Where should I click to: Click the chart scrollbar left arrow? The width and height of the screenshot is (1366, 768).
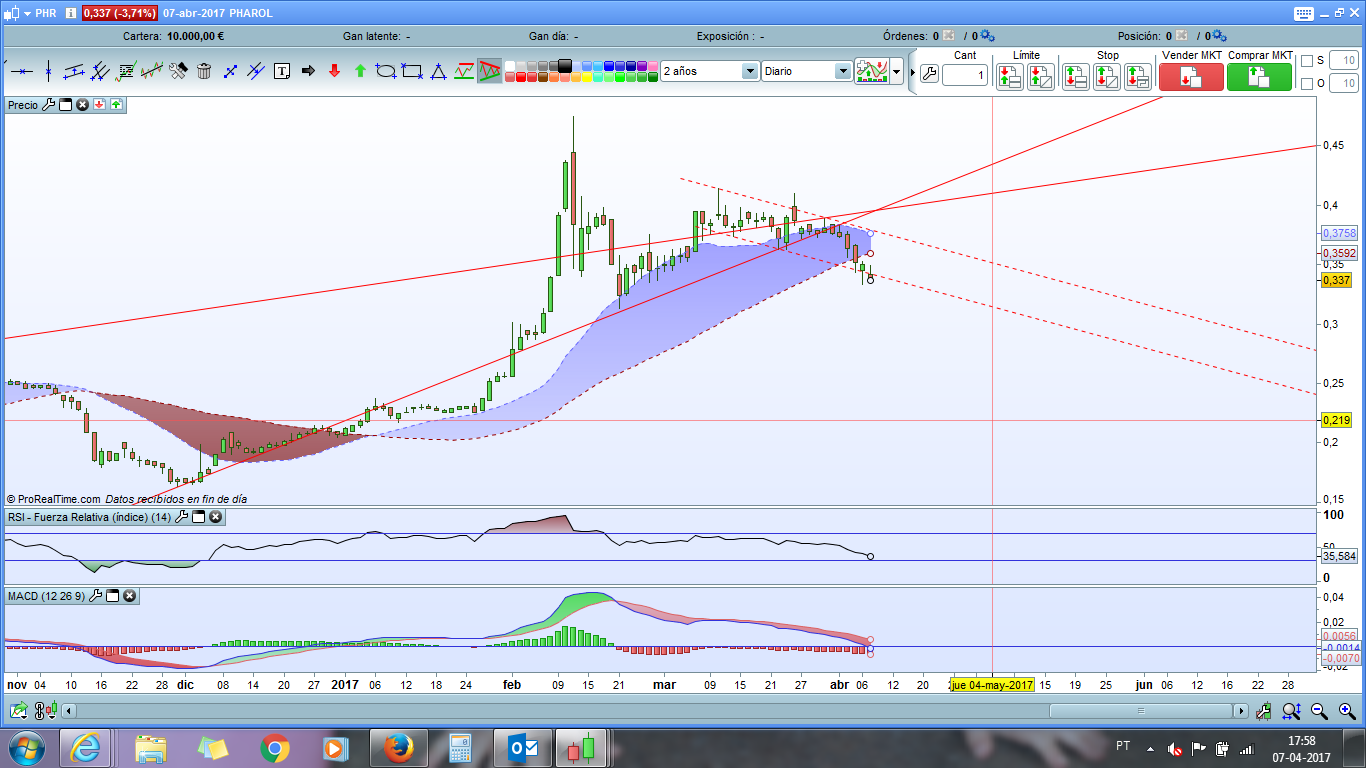tap(70, 711)
